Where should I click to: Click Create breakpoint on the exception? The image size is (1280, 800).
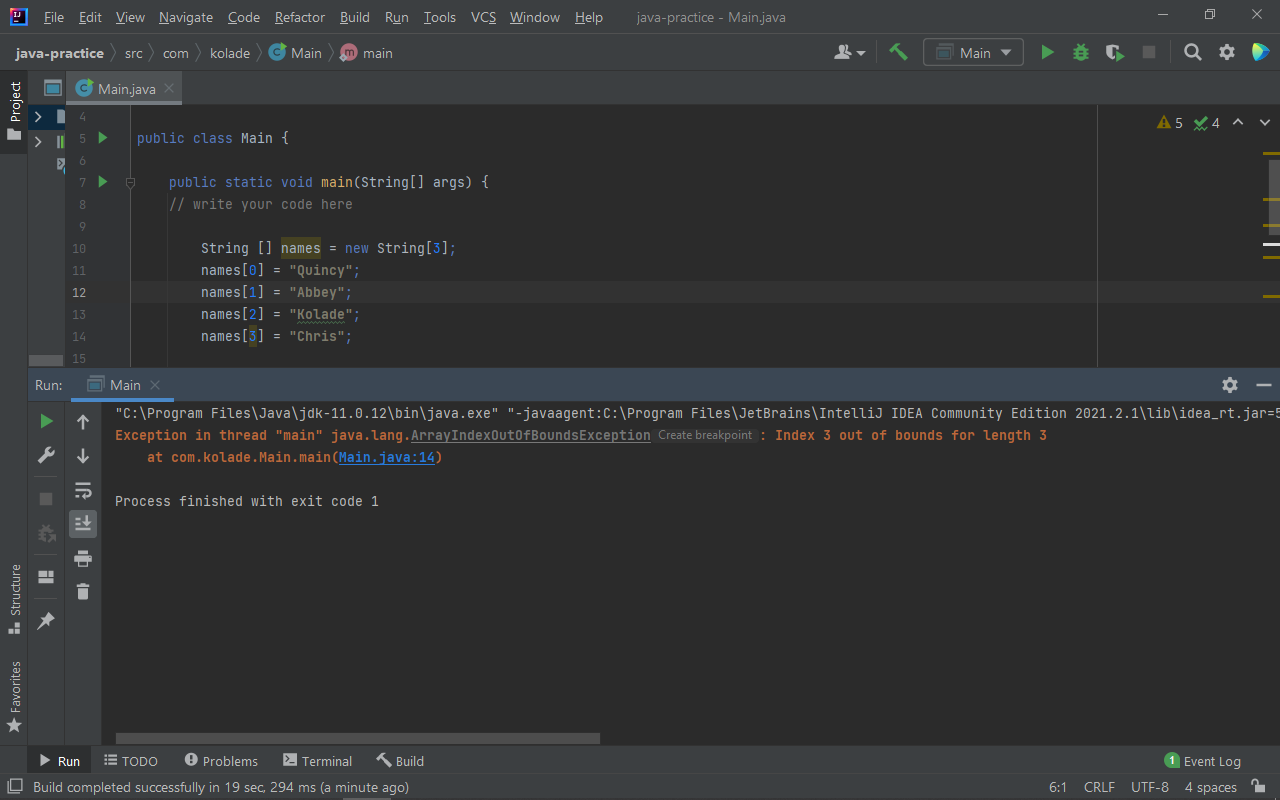(x=705, y=435)
